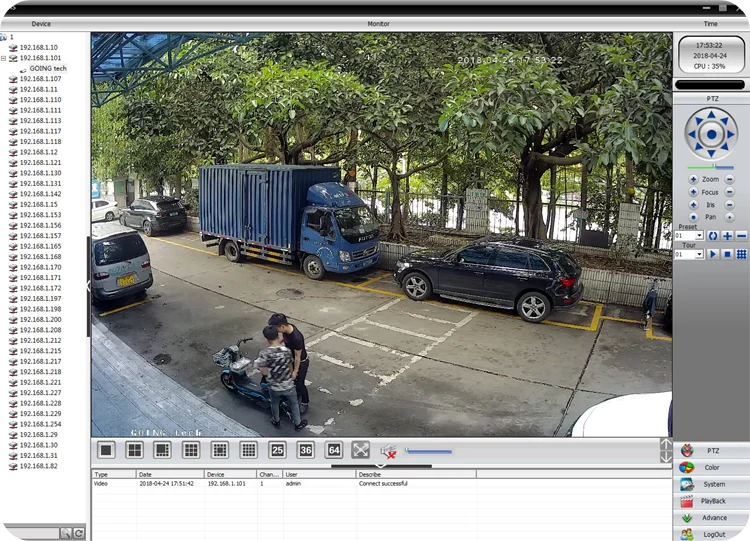The height and width of the screenshot is (541, 750).
Task: Move camera up-left with PTZ diagonal arrow
Action: 699,121
